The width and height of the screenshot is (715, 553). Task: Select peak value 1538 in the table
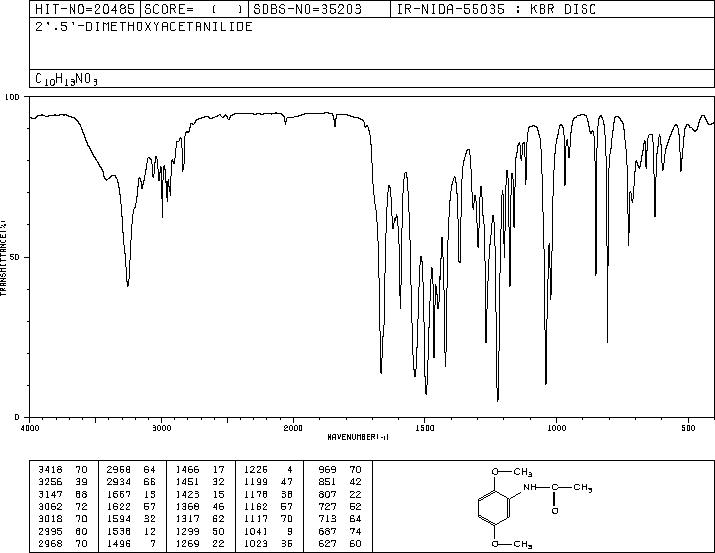(119, 532)
